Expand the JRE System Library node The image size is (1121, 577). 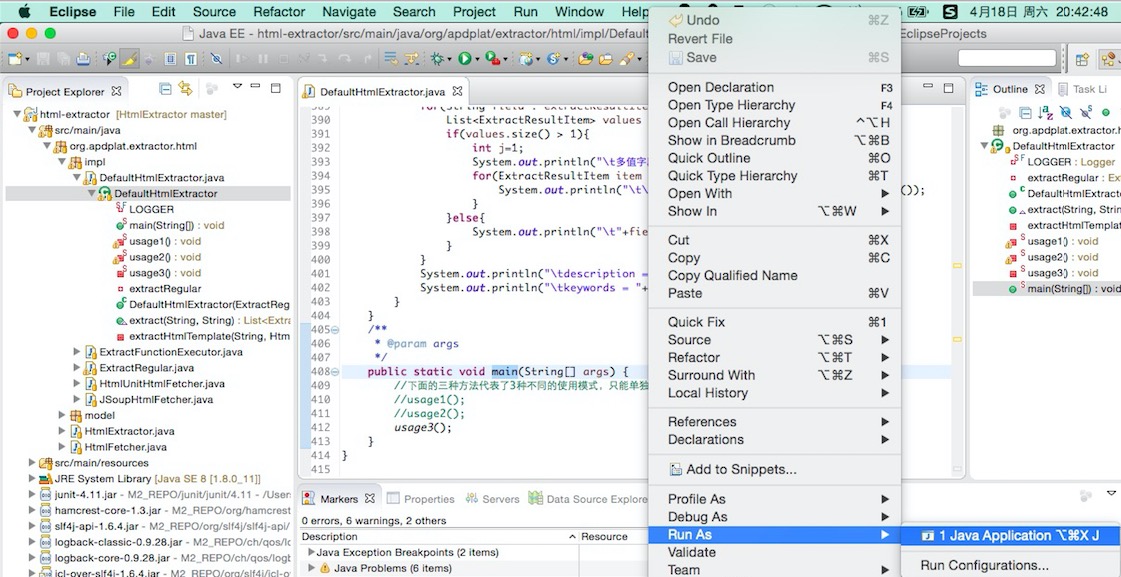point(31,478)
